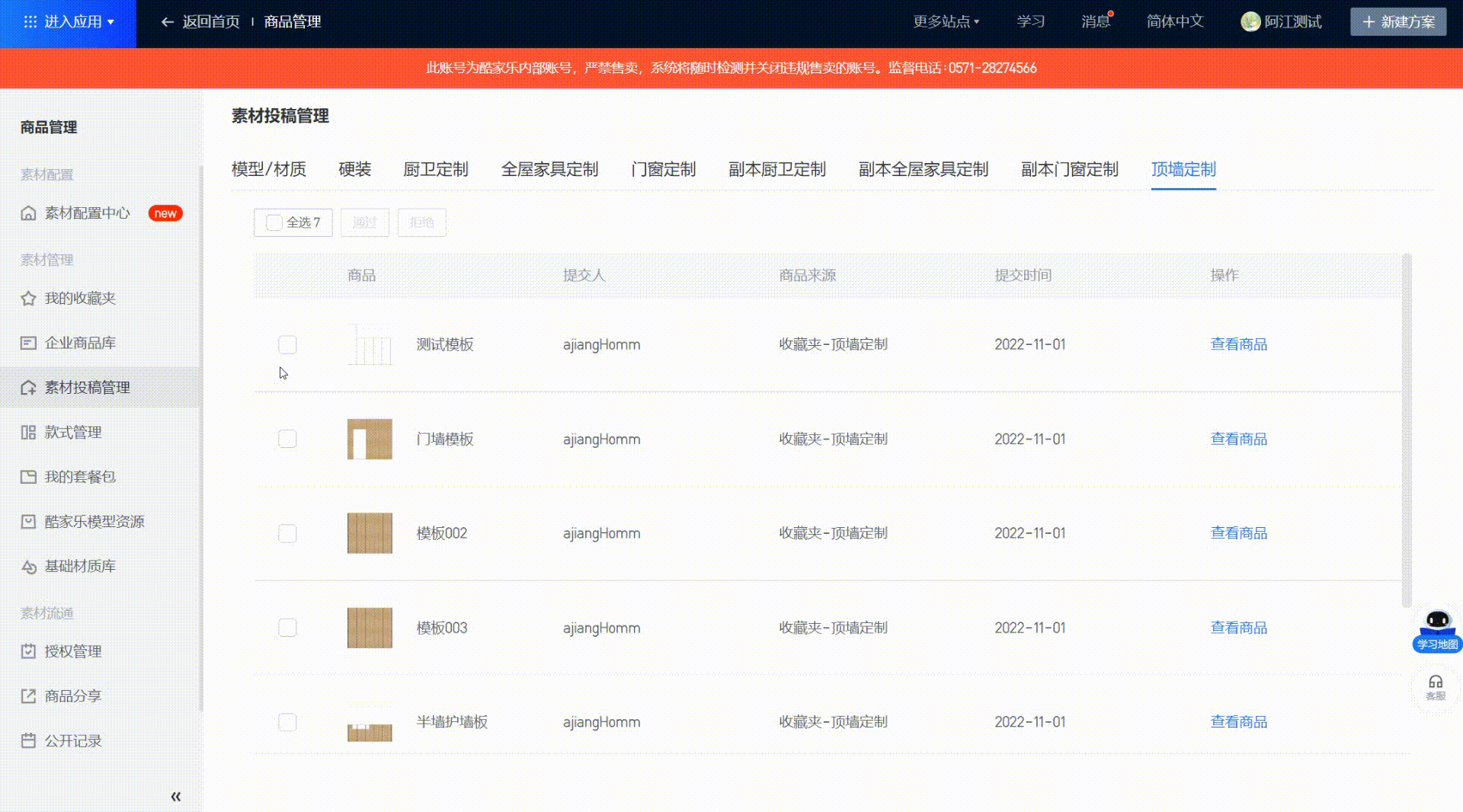Tick the checkbox beside 模板003

(x=287, y=628)
